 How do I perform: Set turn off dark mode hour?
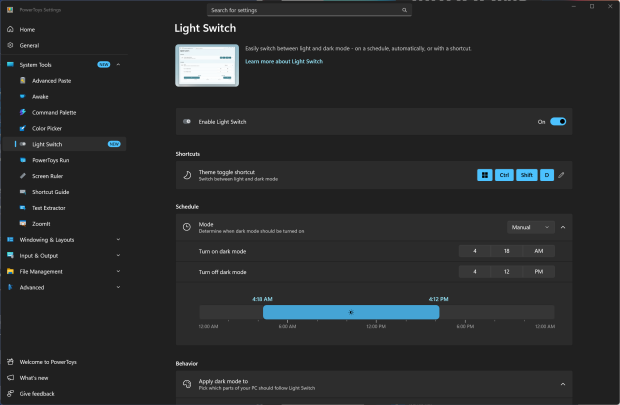[x=474, y=272]
